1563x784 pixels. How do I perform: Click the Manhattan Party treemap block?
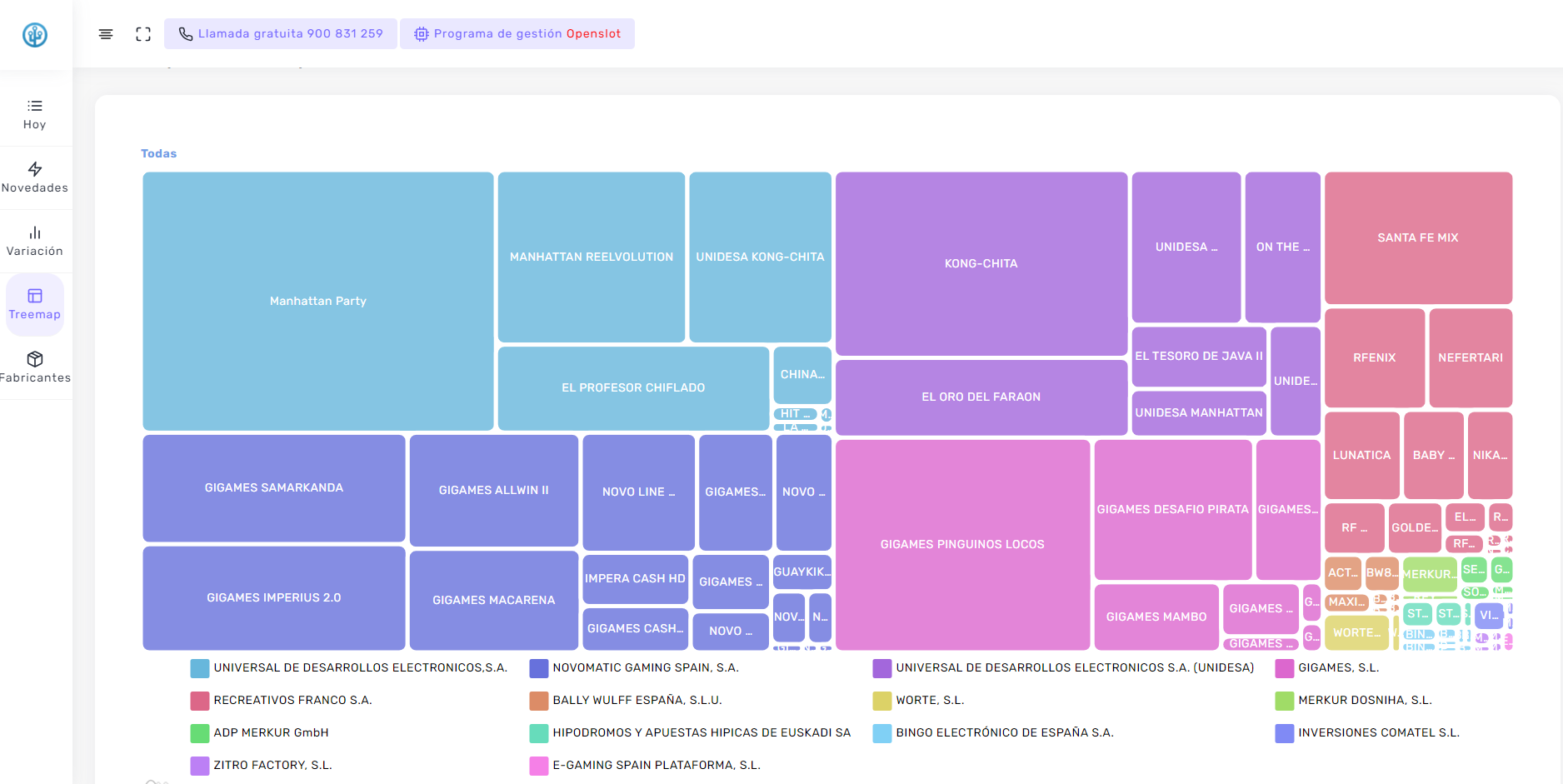coord(318,302)
